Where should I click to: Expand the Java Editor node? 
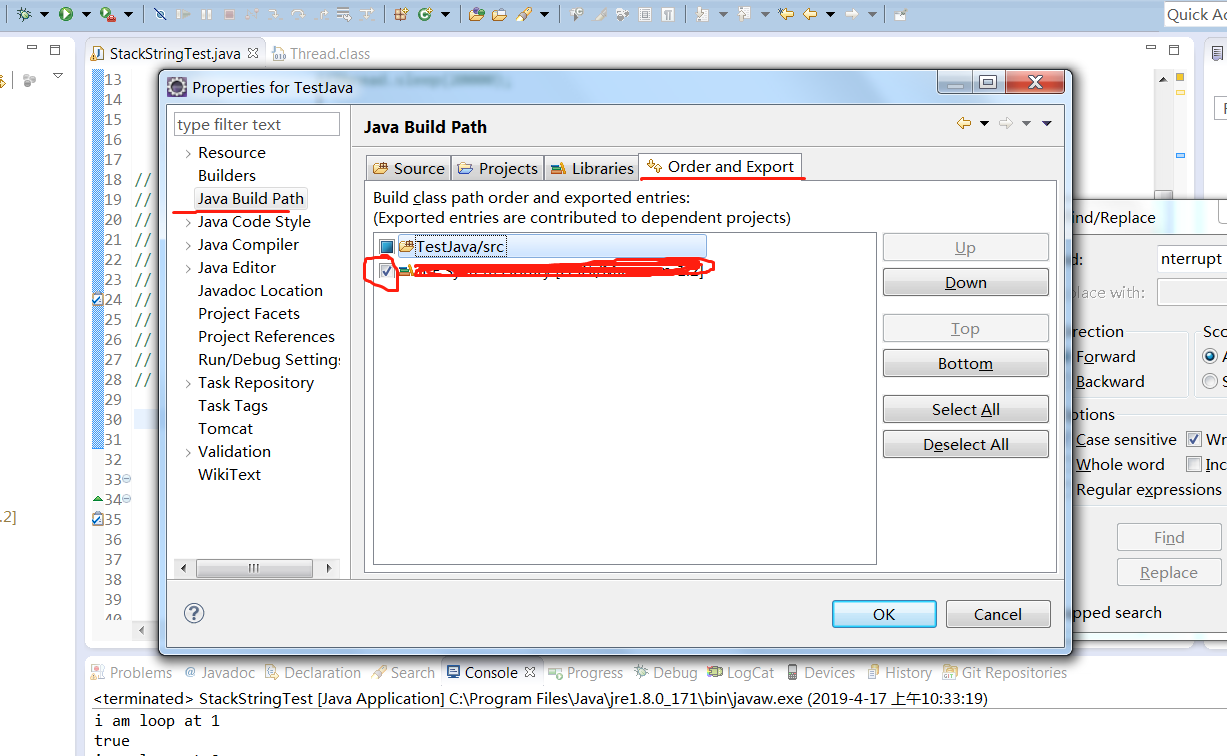188,268
